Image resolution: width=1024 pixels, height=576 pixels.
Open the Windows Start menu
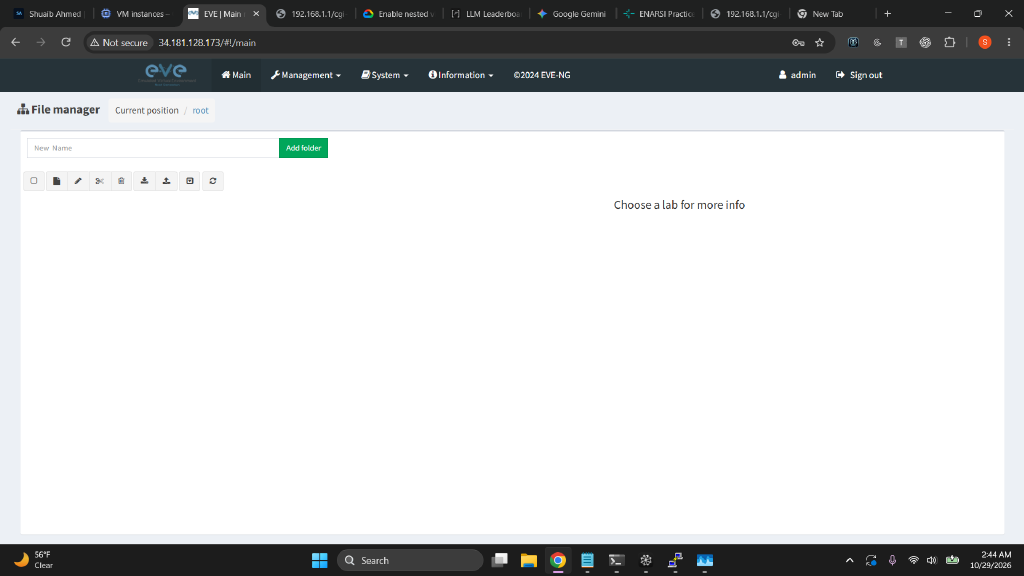[319, 560]
